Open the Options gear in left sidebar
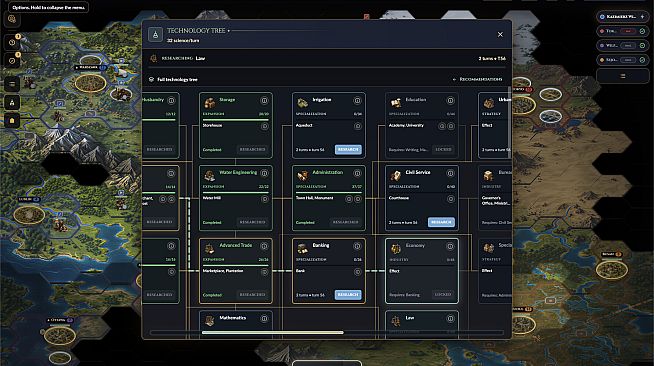The height and width of the screenshot is (366, 654). coord(12,19)
